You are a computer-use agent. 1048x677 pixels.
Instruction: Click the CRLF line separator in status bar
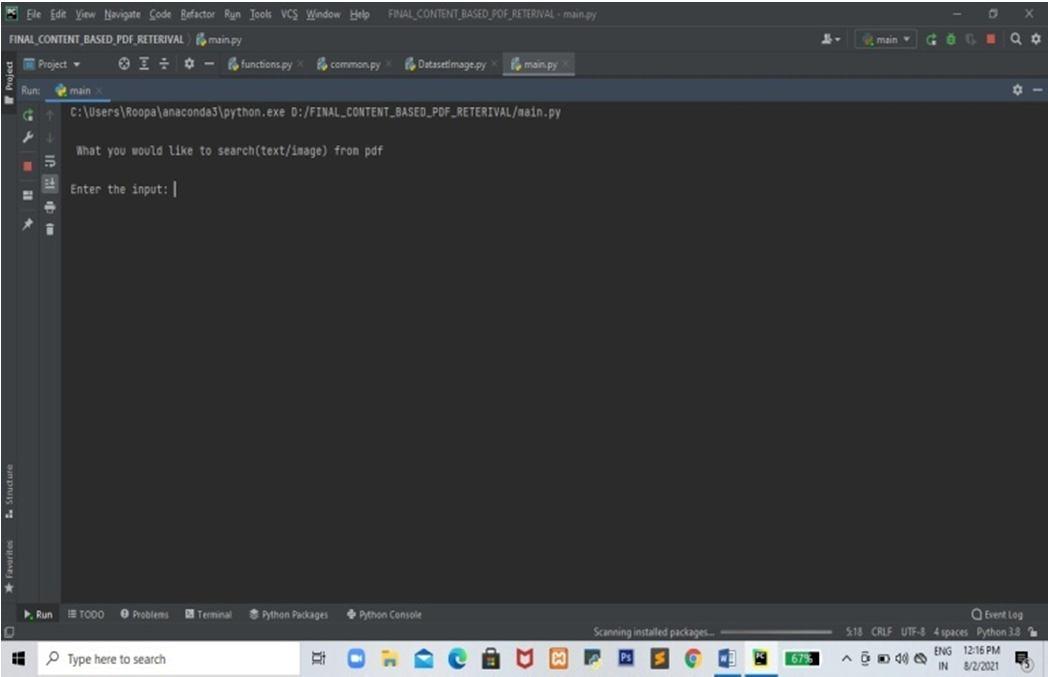881,632
